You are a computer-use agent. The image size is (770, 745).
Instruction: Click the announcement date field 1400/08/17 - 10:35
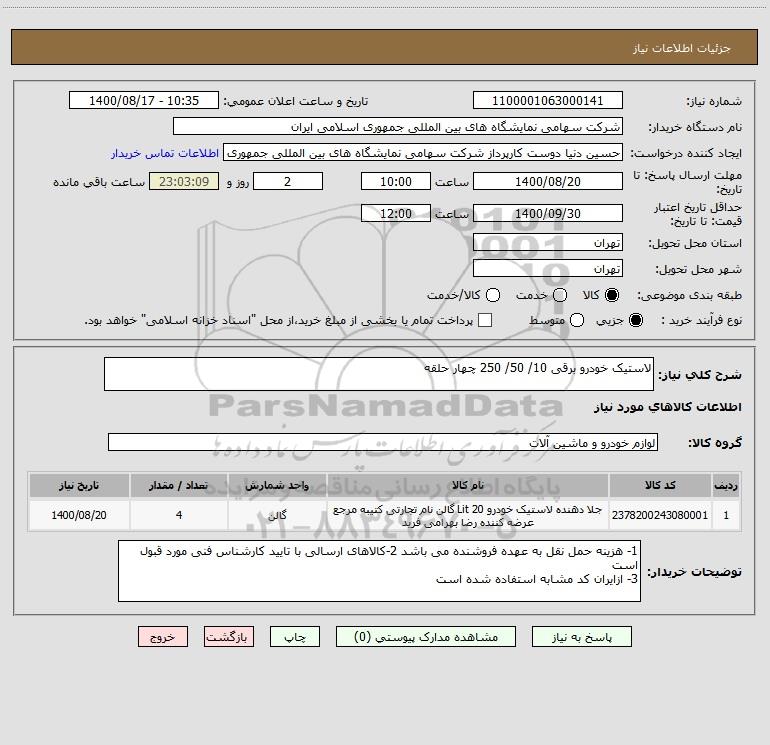pos(143,100)
